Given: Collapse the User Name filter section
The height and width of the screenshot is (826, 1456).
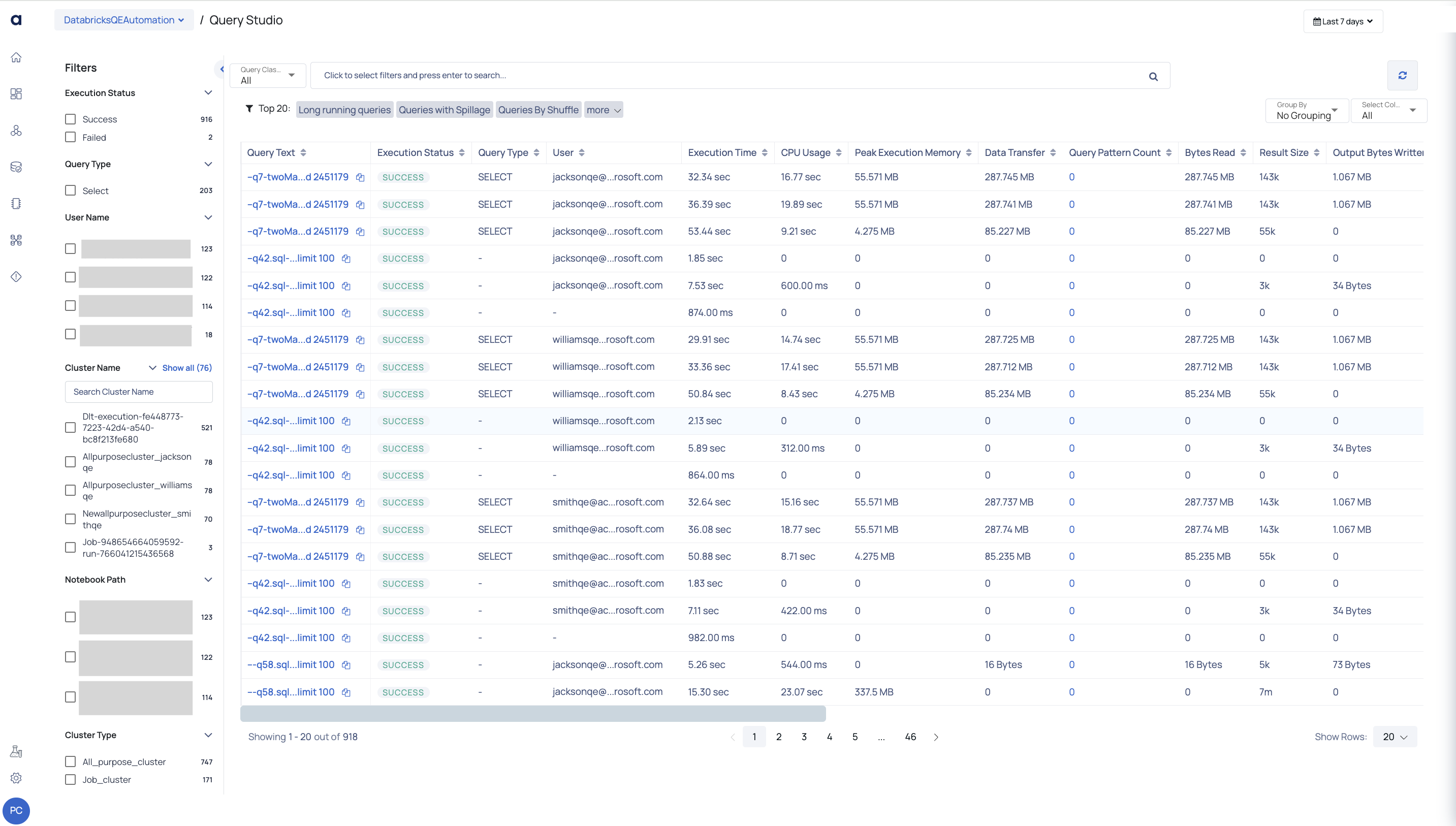Looking at the screenshot, I should tap(208, 217).
